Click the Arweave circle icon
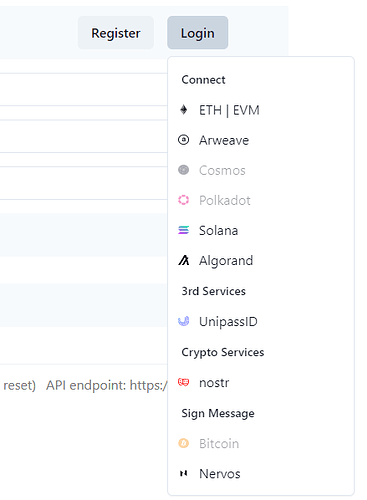This screenshot has width=367, height=500. [x=184, y=140]
